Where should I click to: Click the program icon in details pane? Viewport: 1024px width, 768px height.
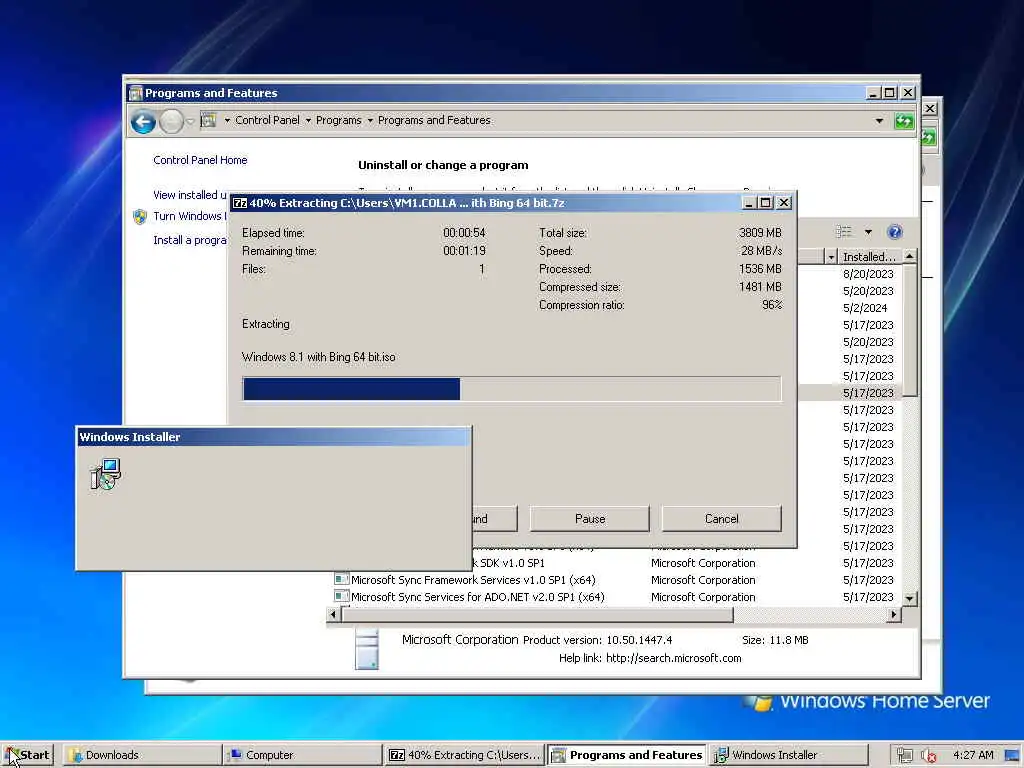coord(367,648)
